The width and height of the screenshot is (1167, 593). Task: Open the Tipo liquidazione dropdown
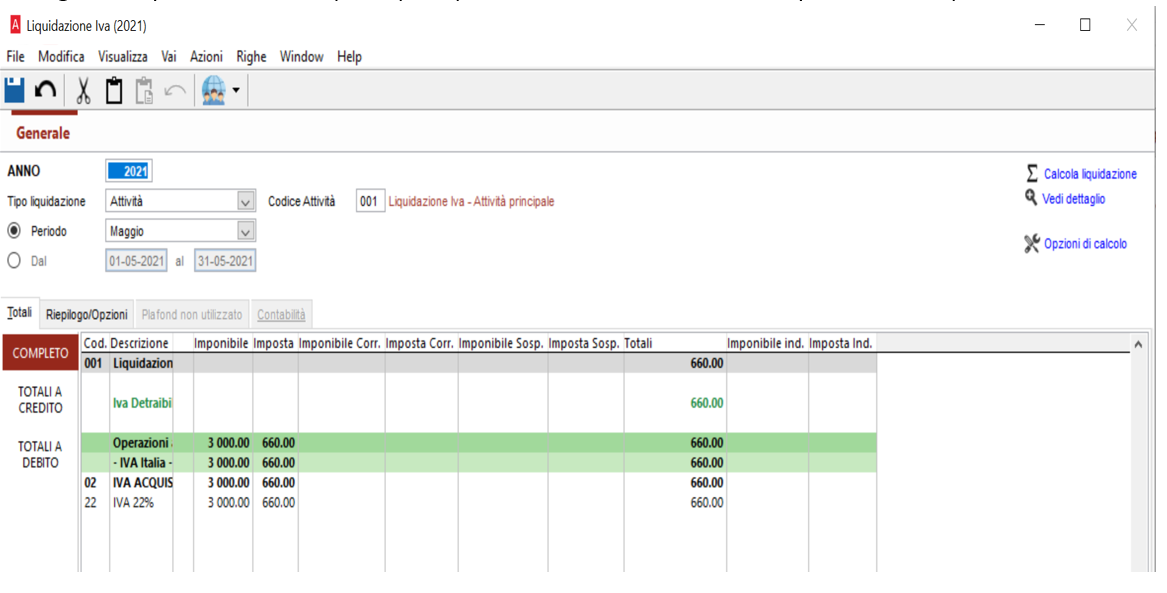point(246,201)
